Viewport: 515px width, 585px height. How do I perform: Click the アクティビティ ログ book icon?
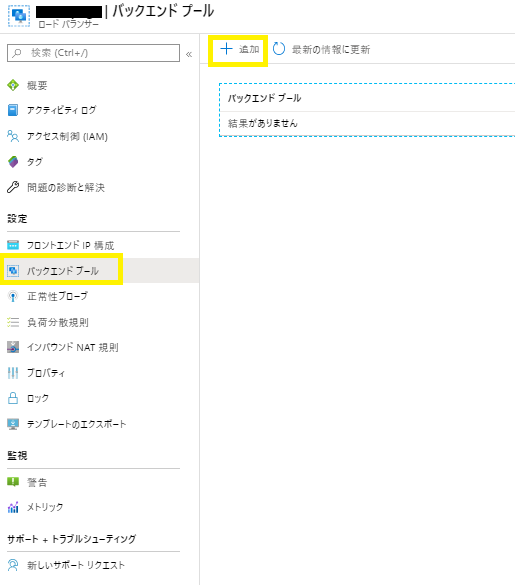coord(13,110)
